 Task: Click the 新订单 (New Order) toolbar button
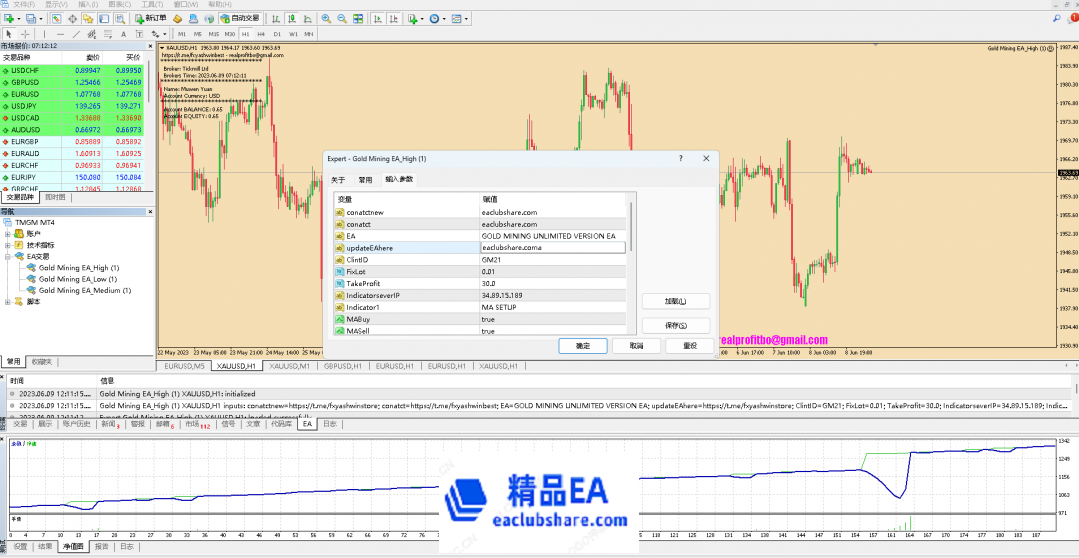click(150, 18)
